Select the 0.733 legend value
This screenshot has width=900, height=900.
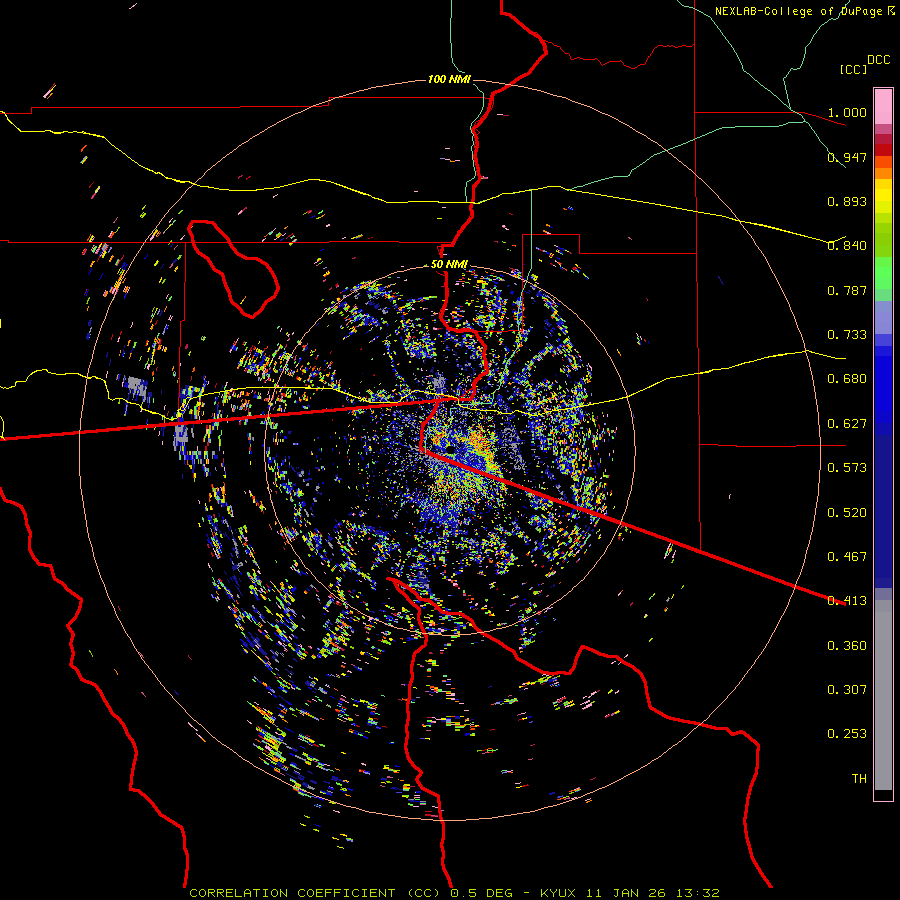click(847, 335)
